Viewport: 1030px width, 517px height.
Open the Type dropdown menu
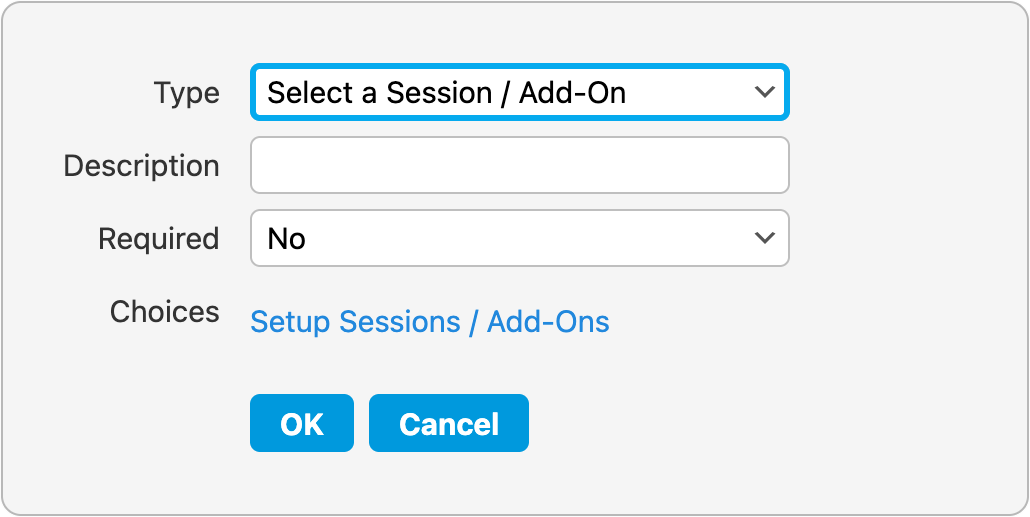point(519,93)
